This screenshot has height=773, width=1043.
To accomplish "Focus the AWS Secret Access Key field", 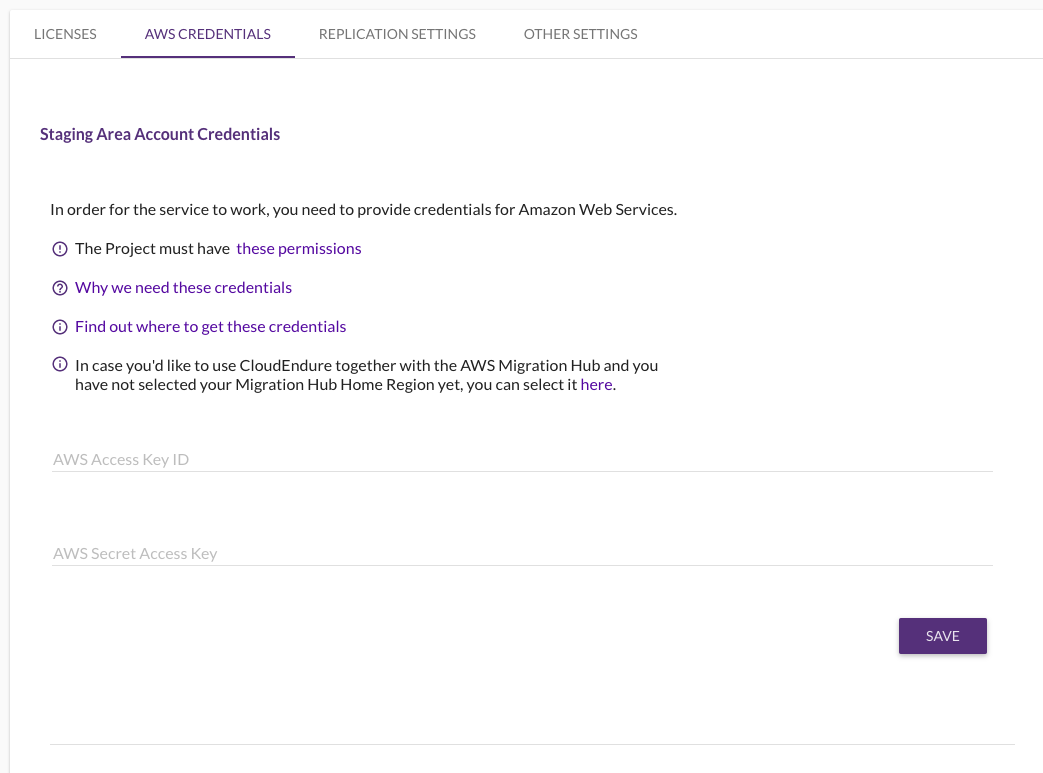I will pos(522,553).
